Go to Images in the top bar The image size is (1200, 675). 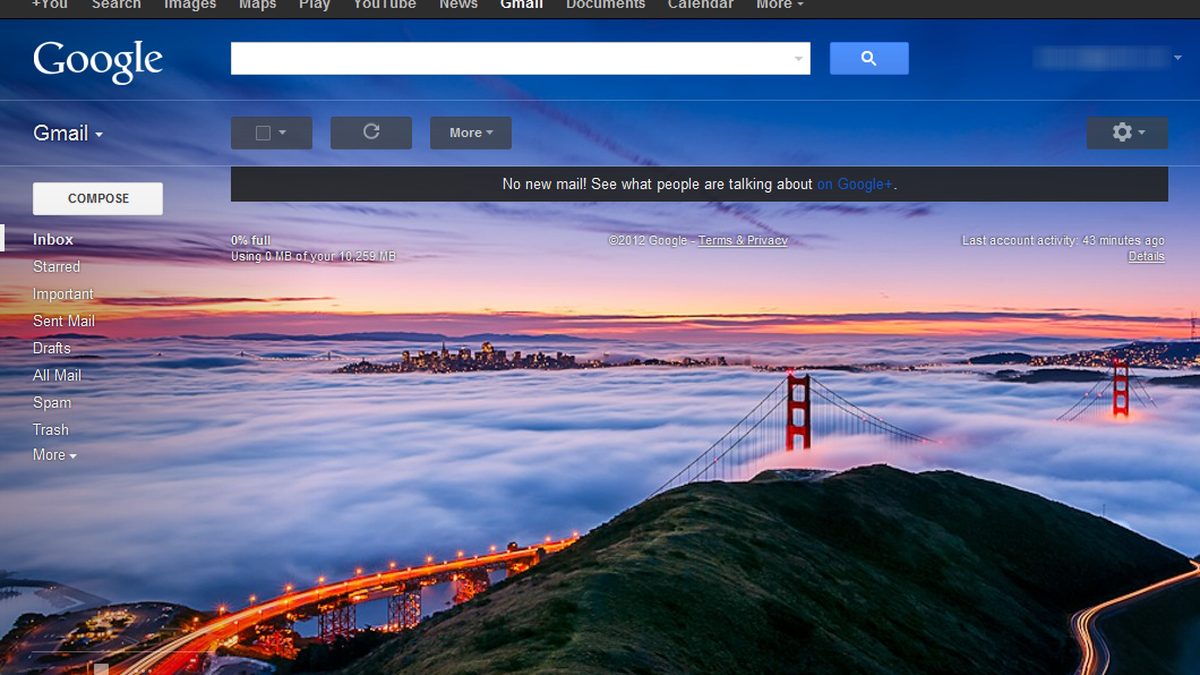190,5
